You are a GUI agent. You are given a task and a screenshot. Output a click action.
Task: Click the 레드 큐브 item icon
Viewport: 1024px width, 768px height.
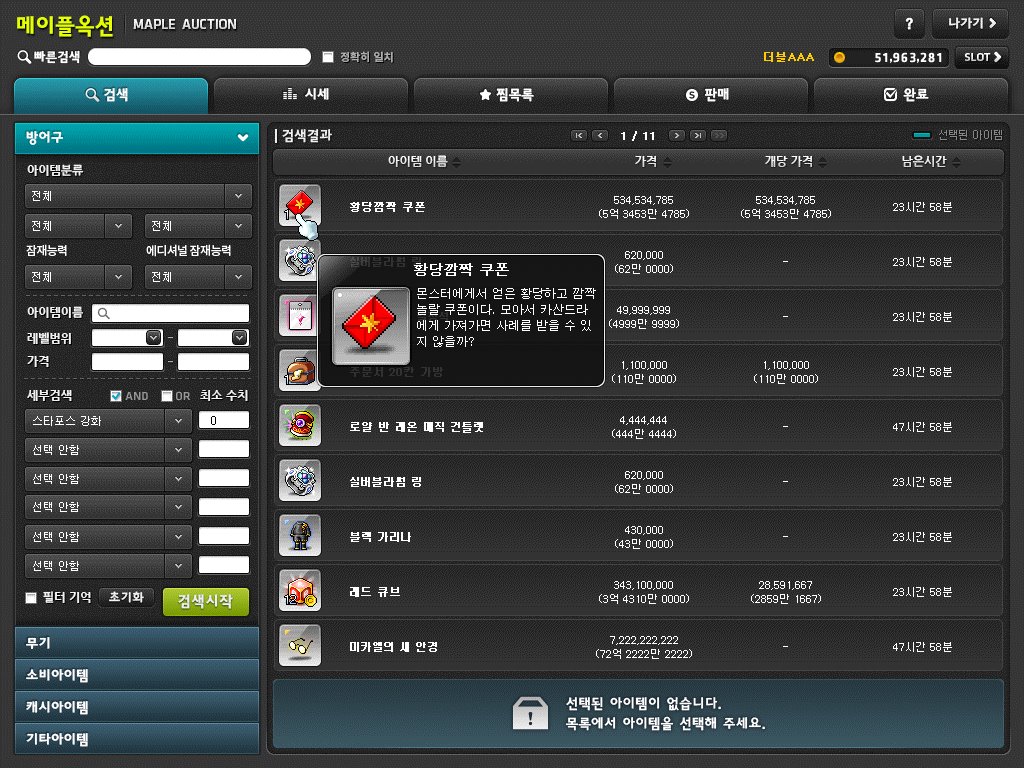pos(300,590)
